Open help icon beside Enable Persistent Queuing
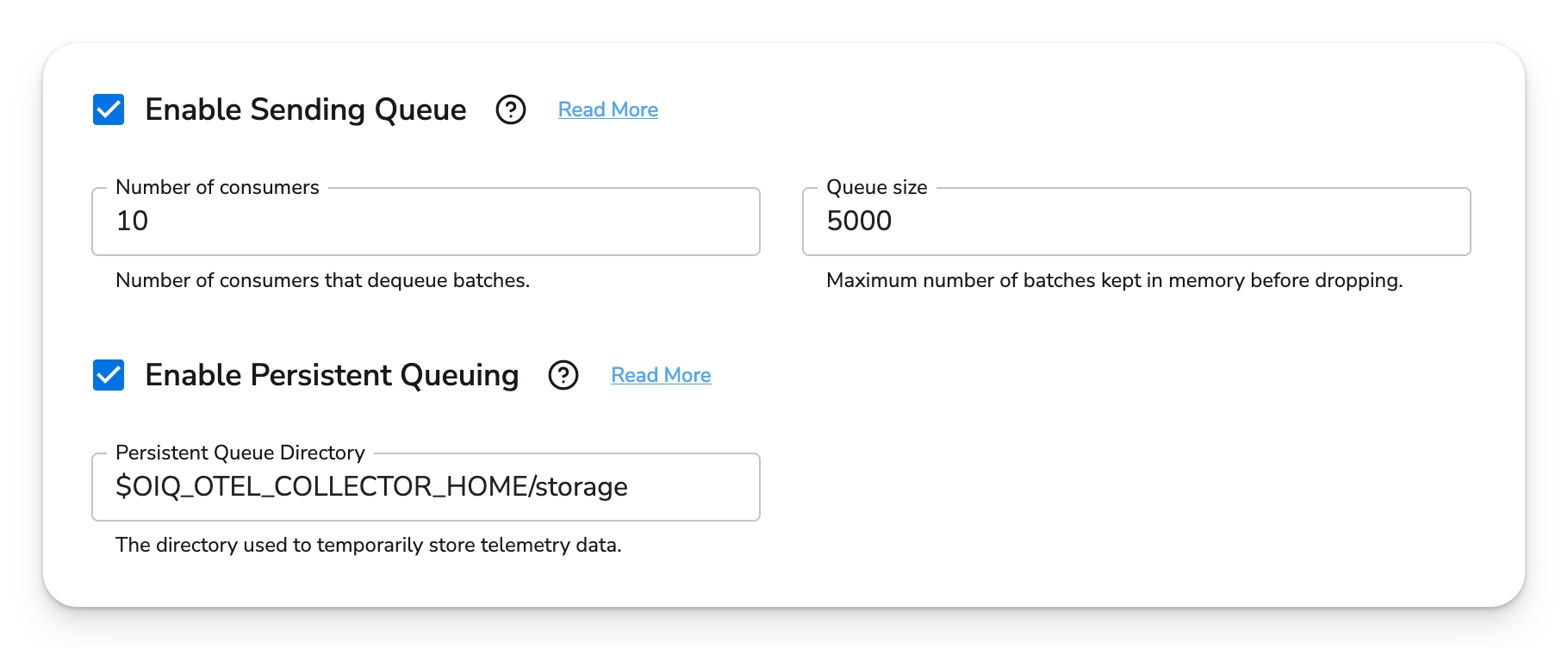This screenshot has width=1568, height=650. (563, 375)
